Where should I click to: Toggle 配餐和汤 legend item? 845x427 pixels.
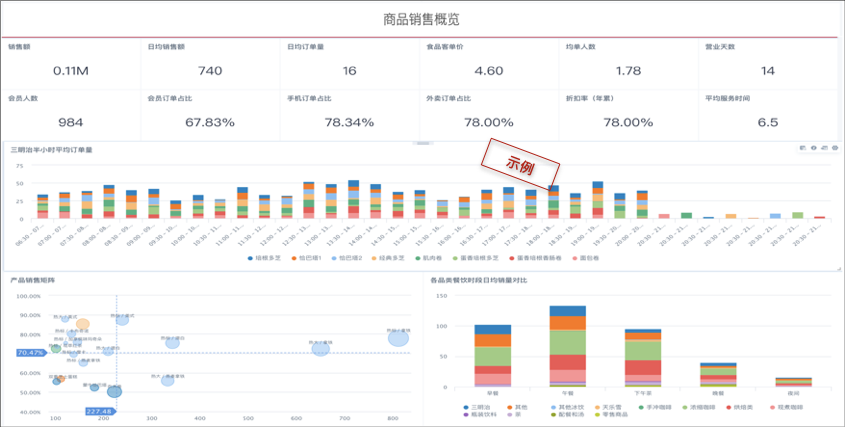566,415
